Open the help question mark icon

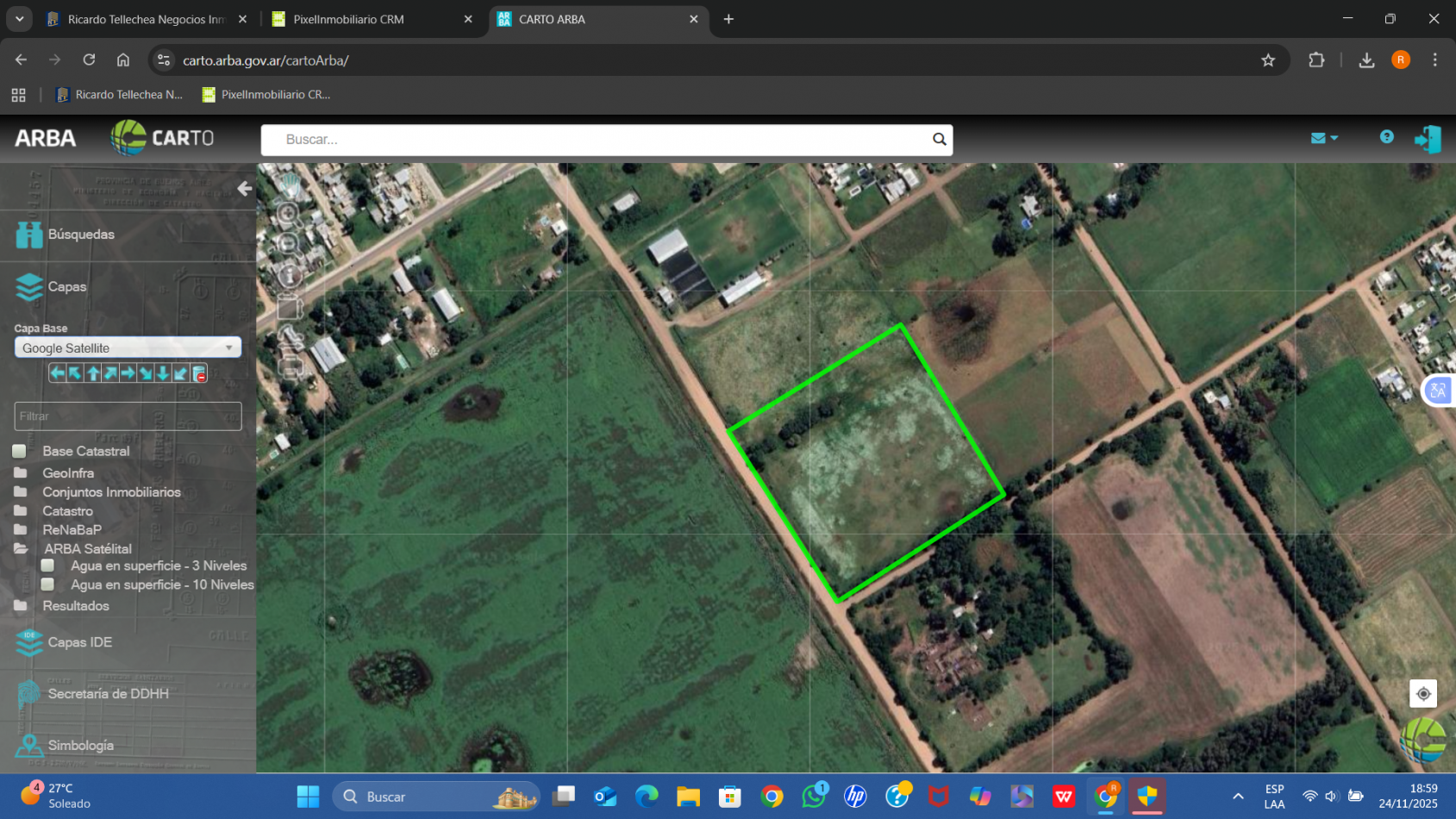point(1386,138)
